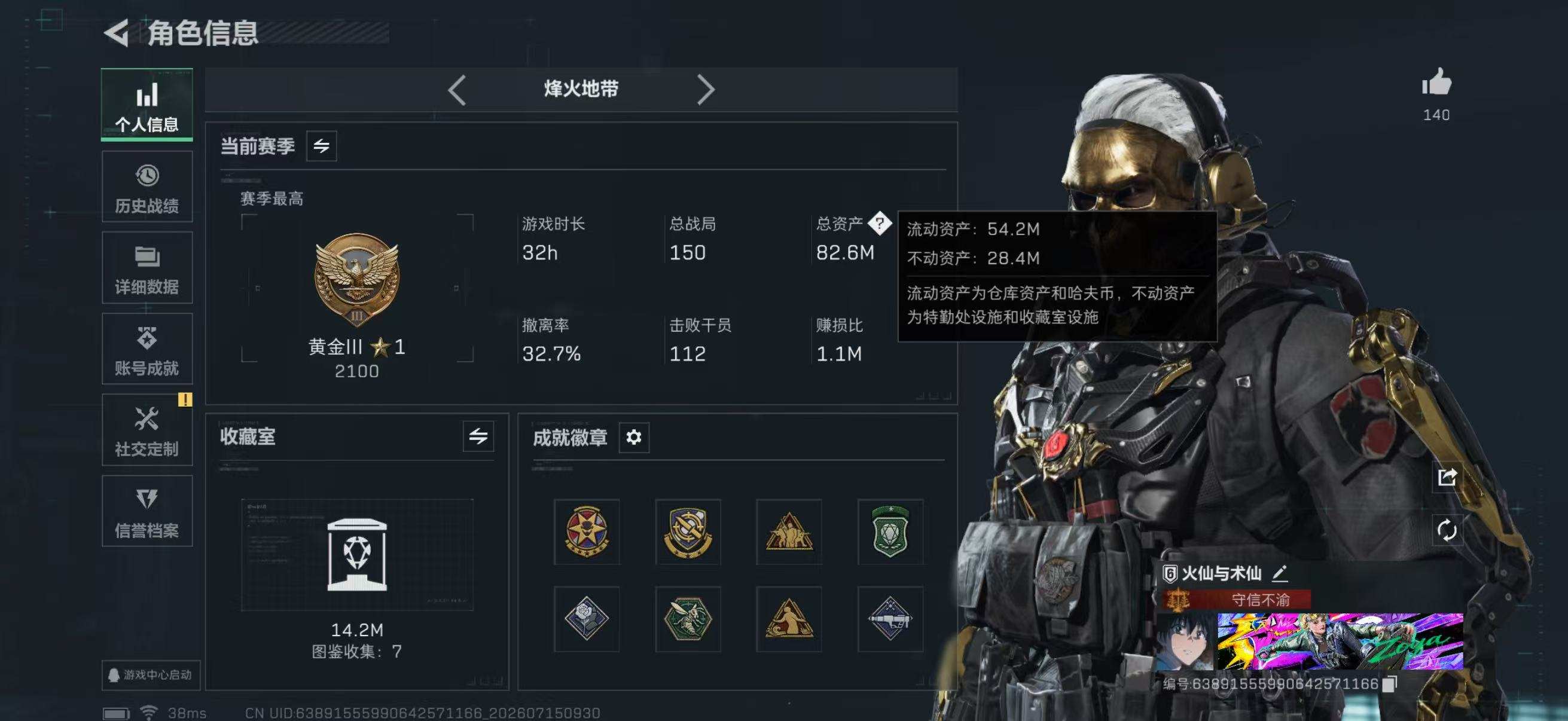Copy the player ID number
This screenshot has width=1568, height=721.
point(1389,684)
